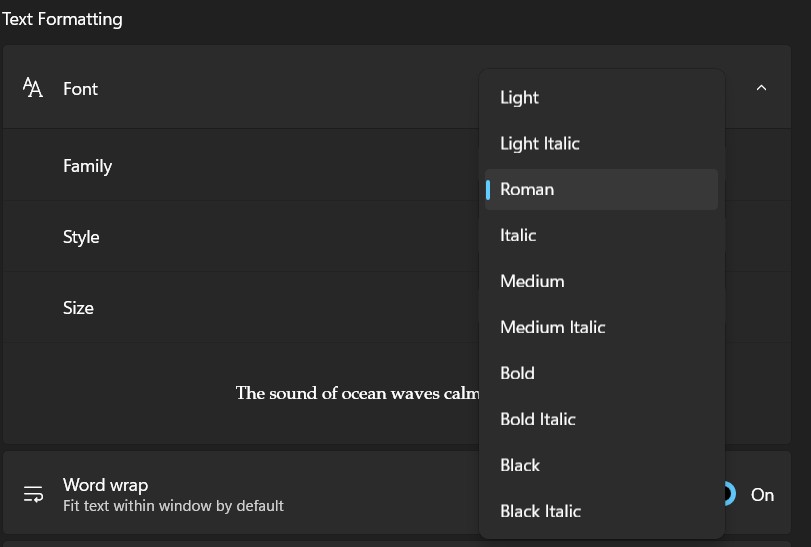Viewport: 811px width, 547px height.
Task: Click the Size row label
Action: pos(78,308)
